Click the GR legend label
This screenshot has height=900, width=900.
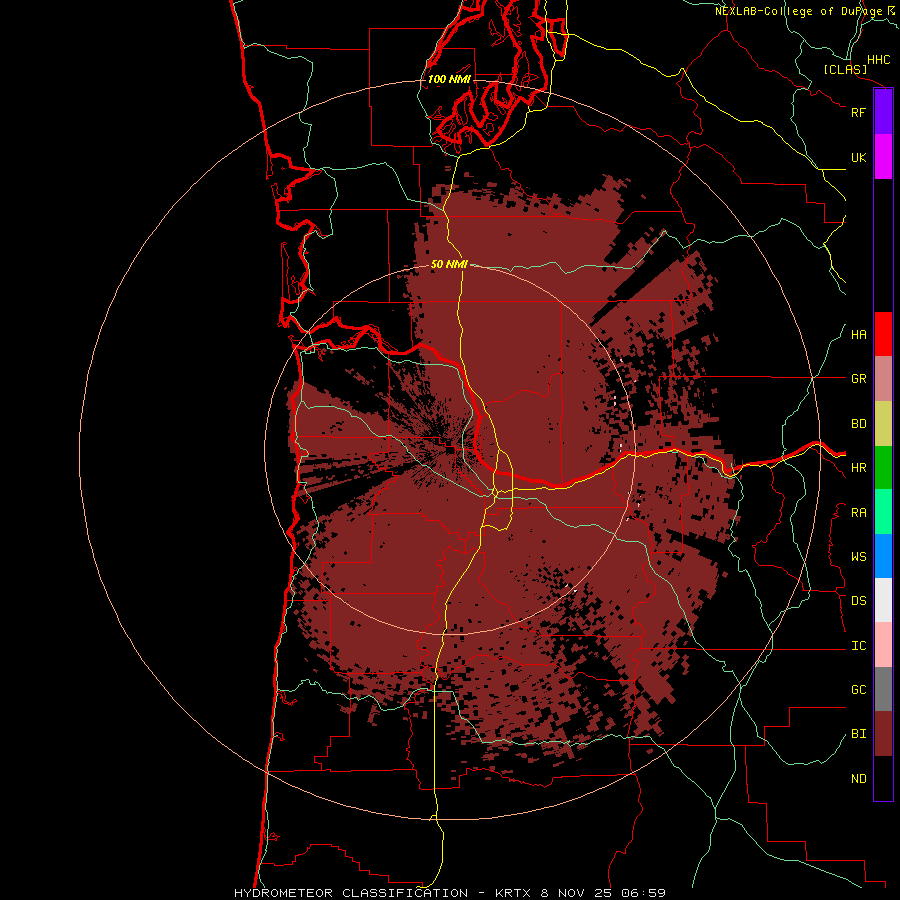point(858,379)
